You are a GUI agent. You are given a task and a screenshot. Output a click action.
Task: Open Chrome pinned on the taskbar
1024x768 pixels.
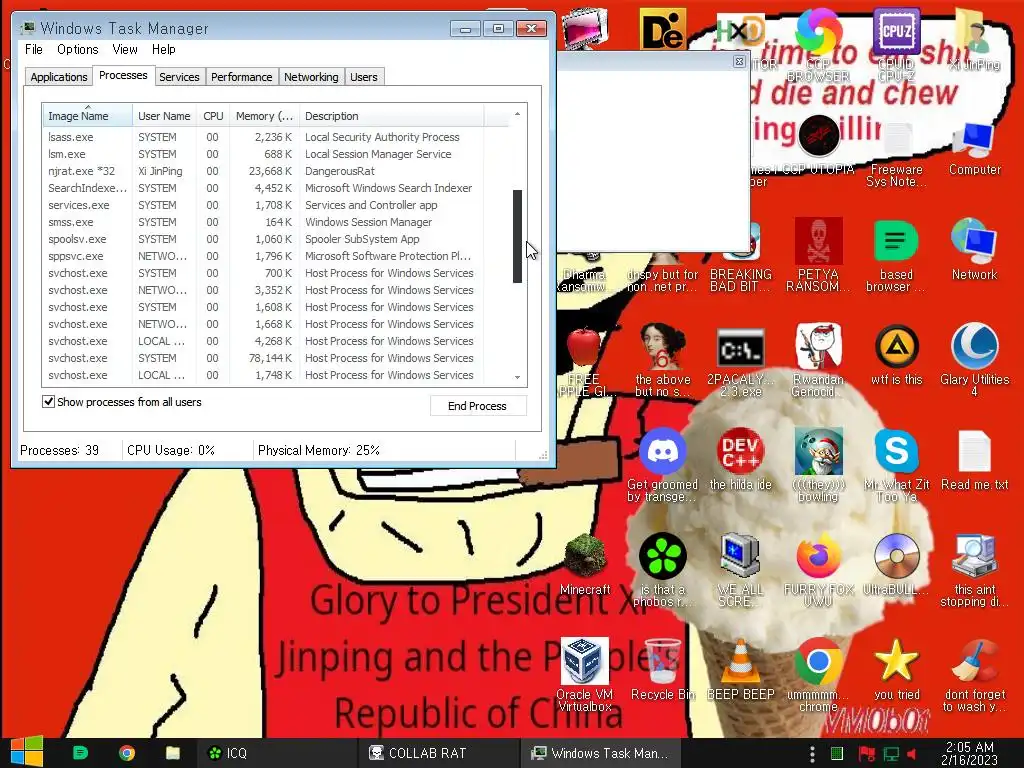coord(127,753)
